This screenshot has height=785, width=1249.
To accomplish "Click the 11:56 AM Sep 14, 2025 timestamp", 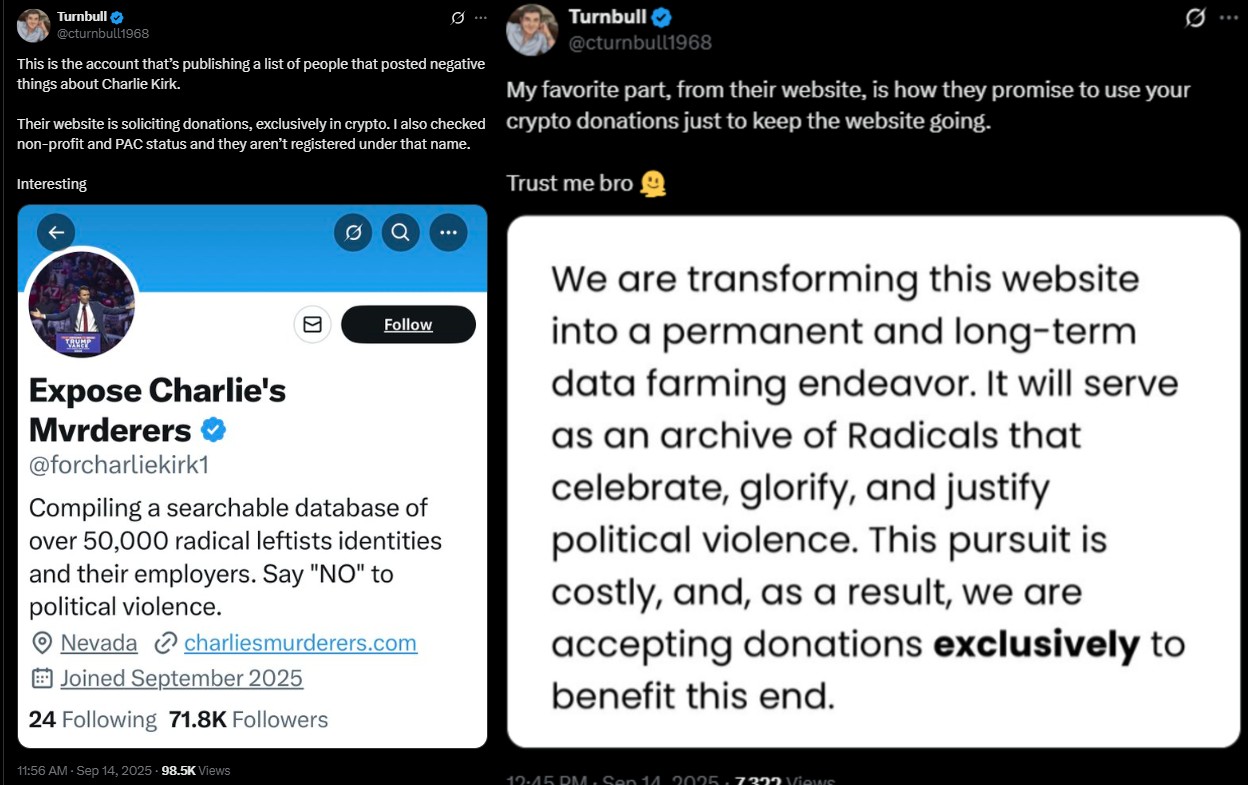I will 84,770.
